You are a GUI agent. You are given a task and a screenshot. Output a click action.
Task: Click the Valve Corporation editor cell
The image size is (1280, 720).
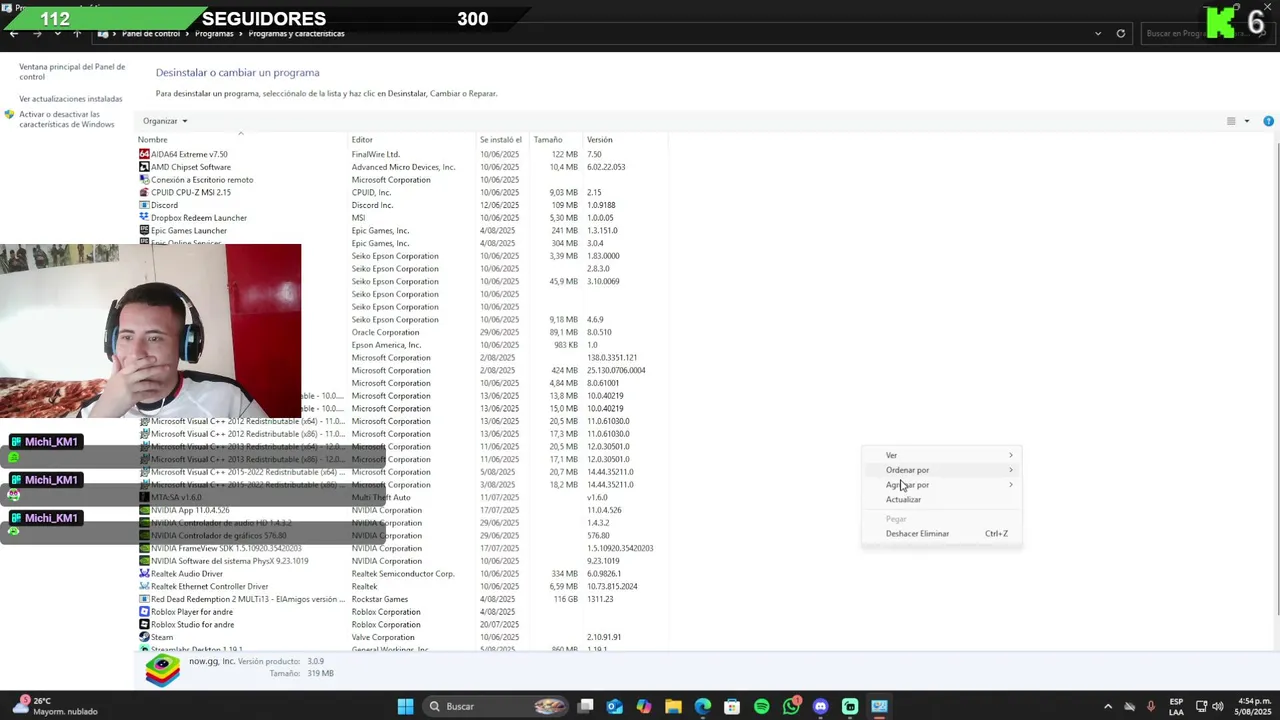[x=383, y=637]
